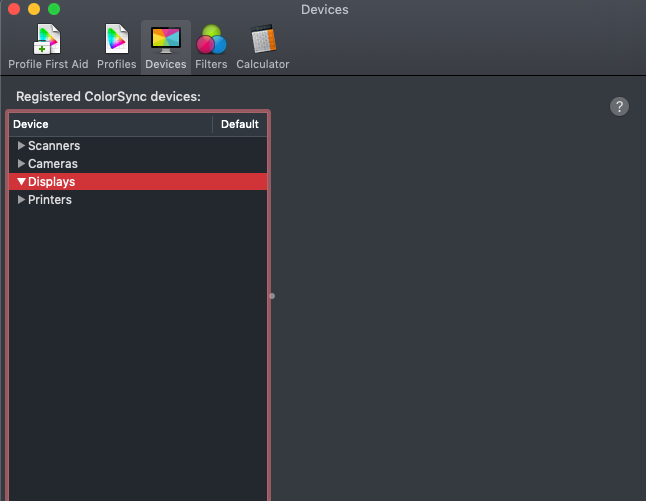Viewport: 646px width, 501px height.
Task: Expand the Cameras disclosure triangle
Action: click(x=21, y=164)
